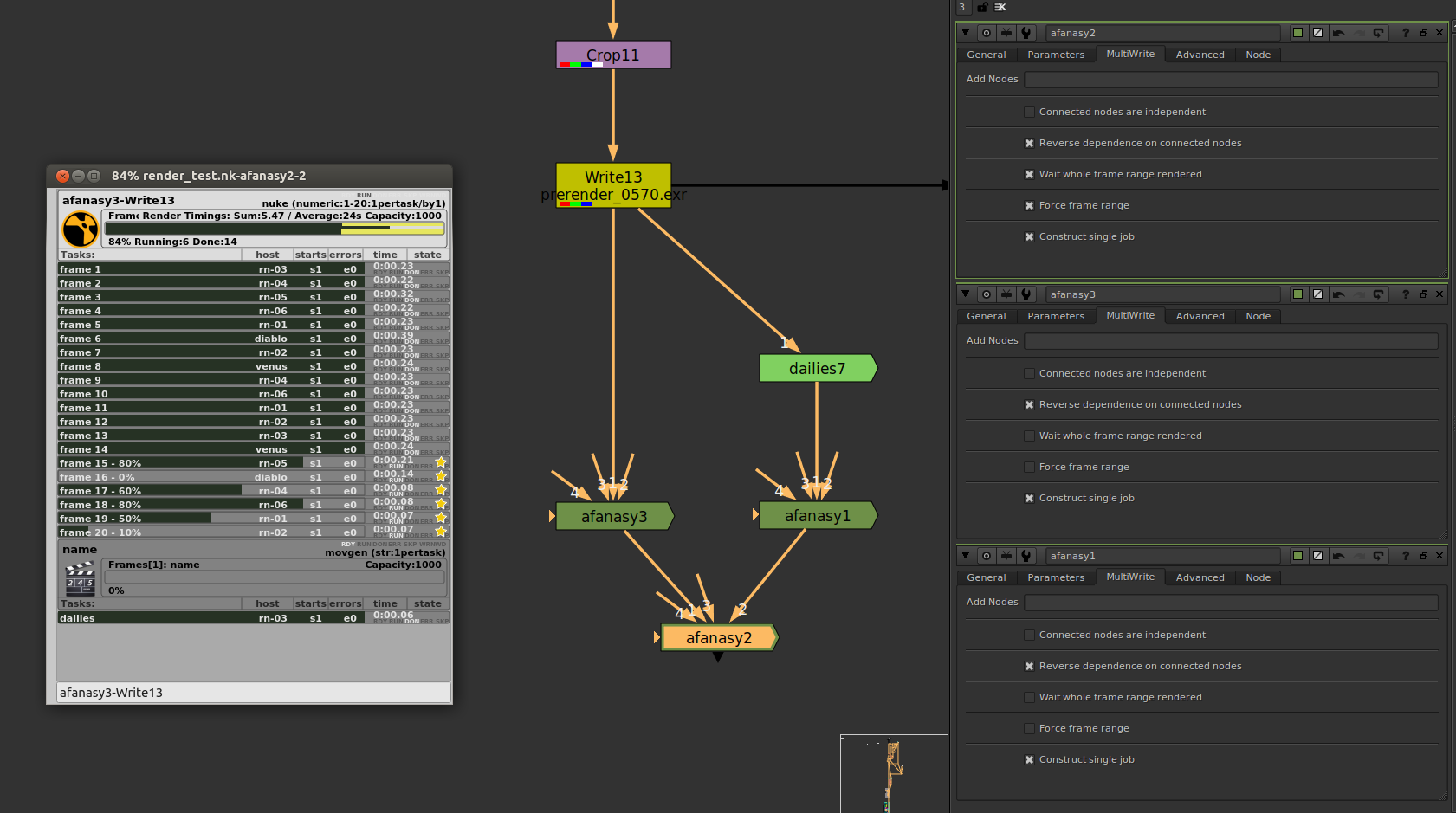
Task: Click afanasy1 panel's wrench icon
Action: coord(1026,556)
